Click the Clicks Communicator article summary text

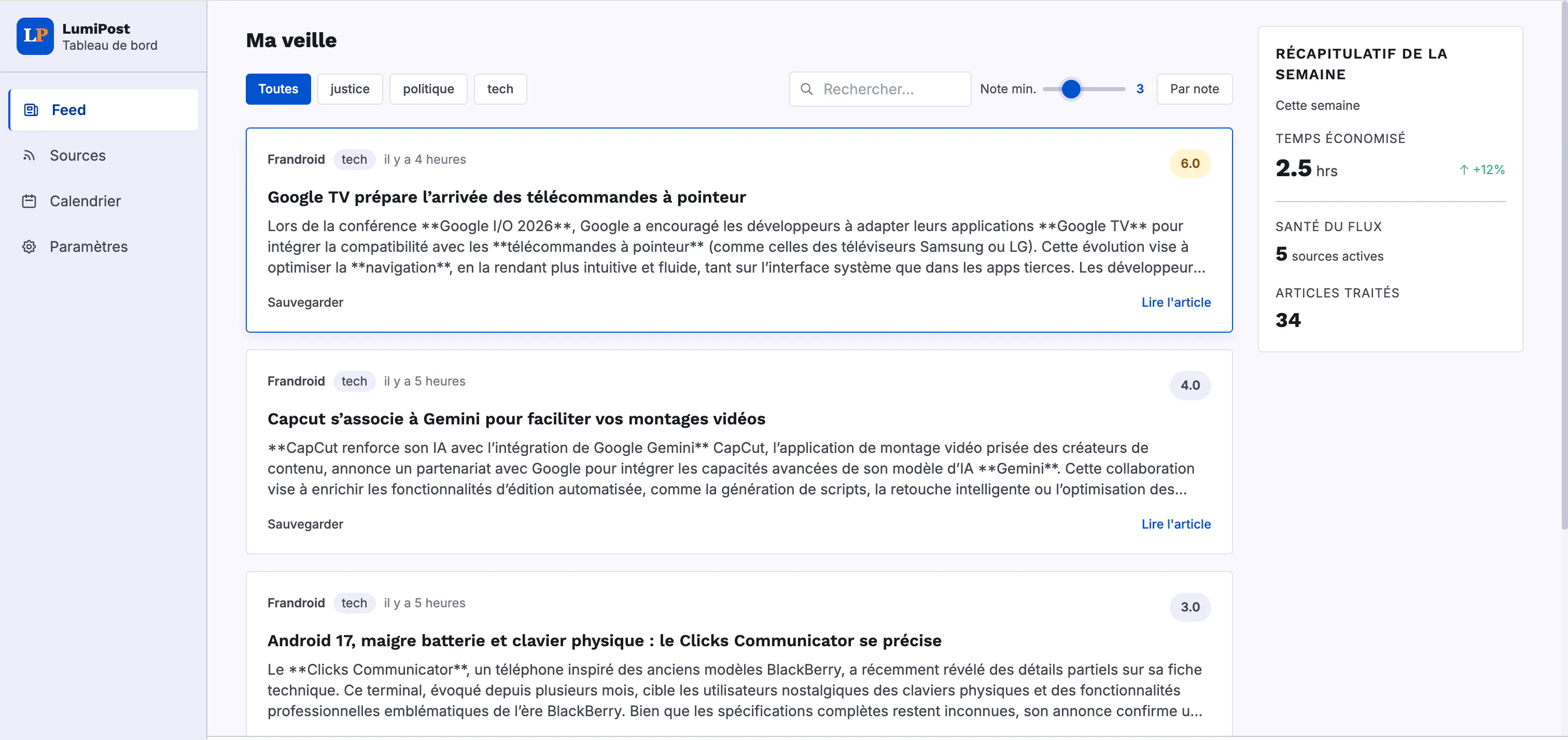(735, 691)
